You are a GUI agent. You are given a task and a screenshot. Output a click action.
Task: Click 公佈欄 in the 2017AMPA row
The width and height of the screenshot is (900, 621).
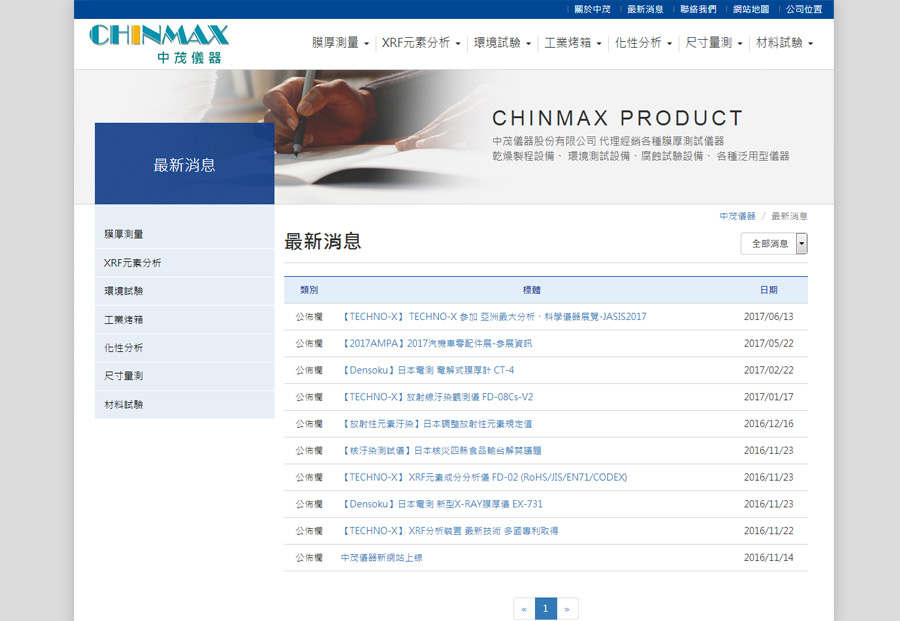[309, 343]
